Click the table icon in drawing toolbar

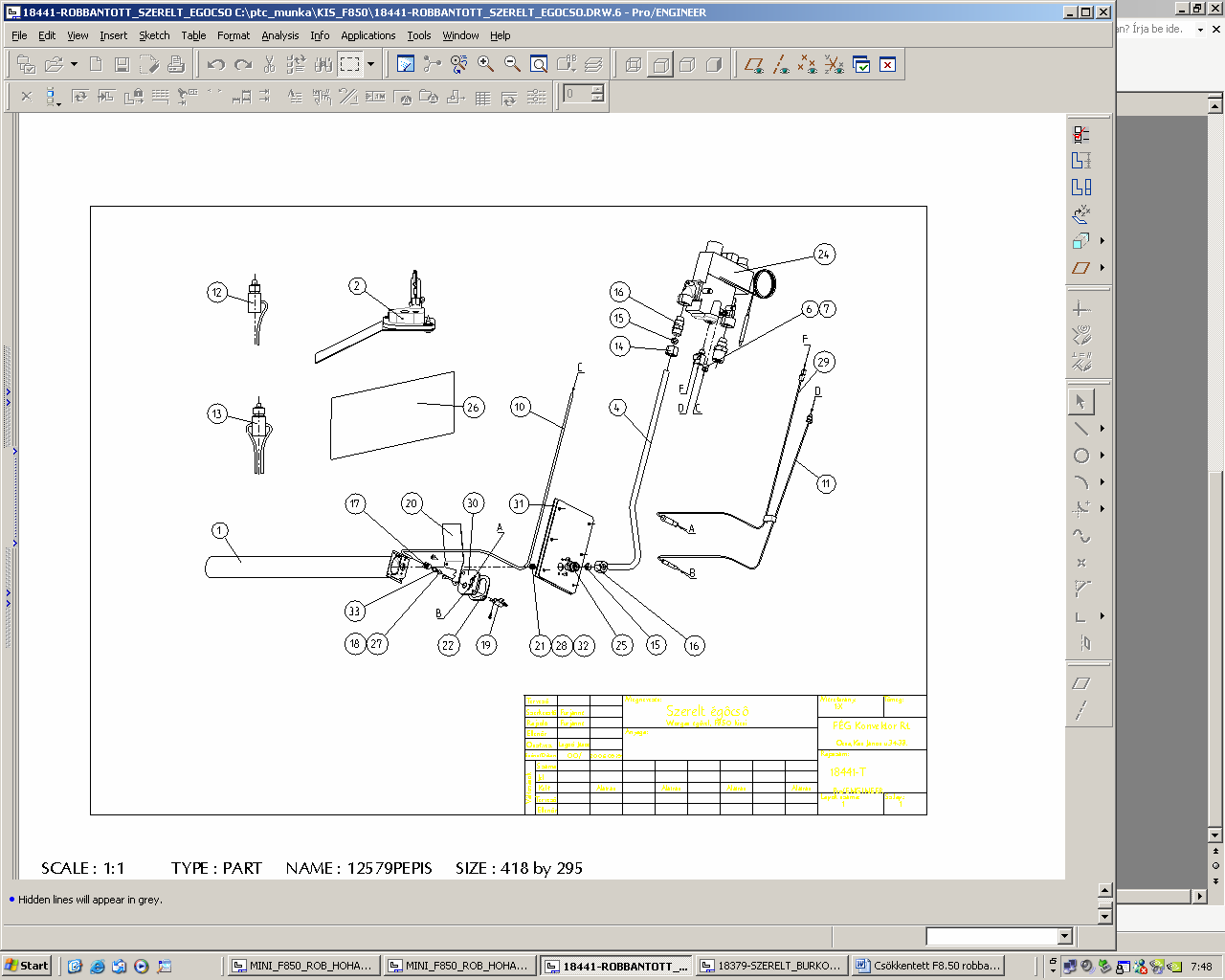483,97
